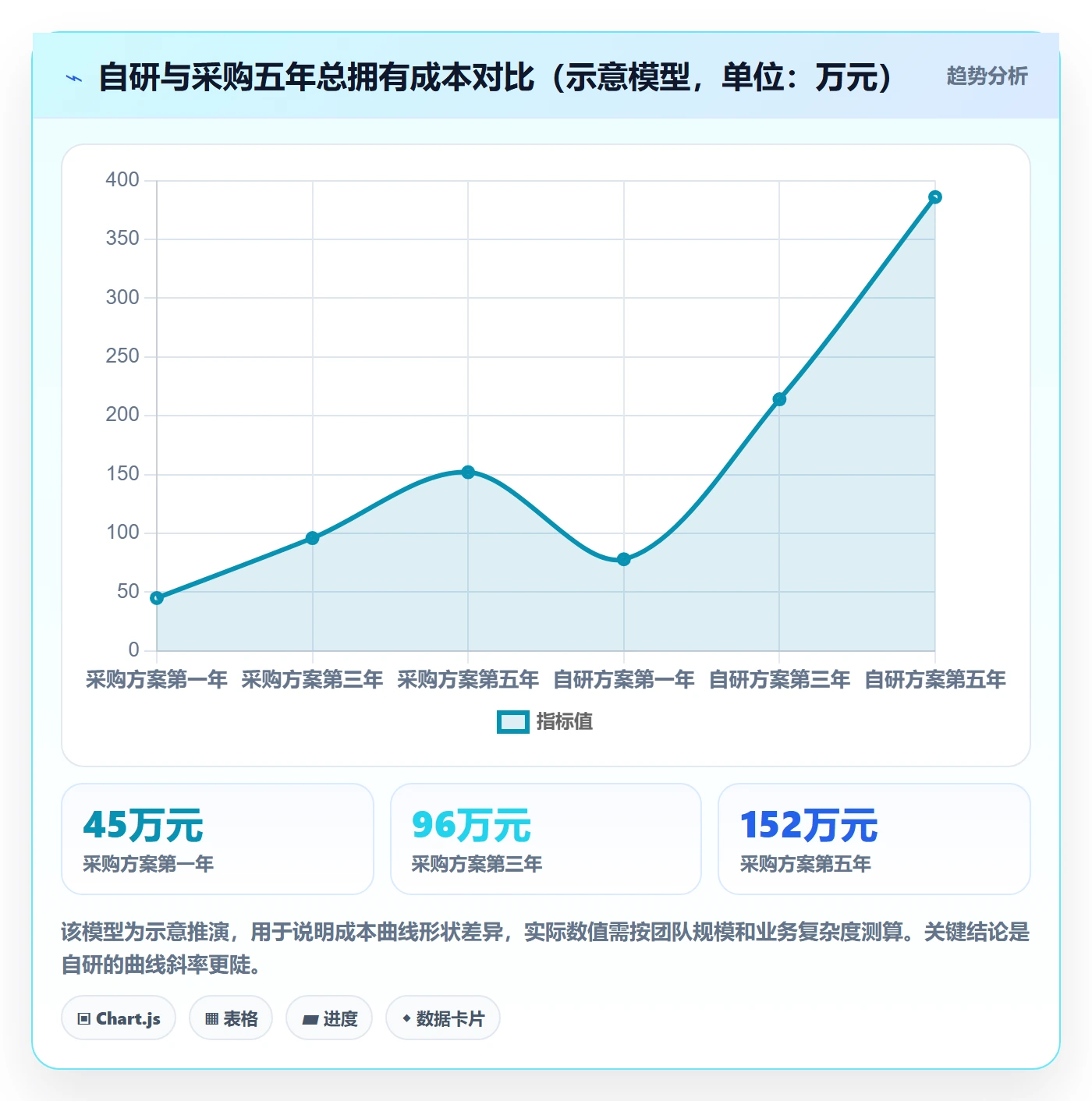Click the 数据卡片 tag
Image resolution: width=1092 pixels, height=1101 pixels.
(x=443, y=1018)
